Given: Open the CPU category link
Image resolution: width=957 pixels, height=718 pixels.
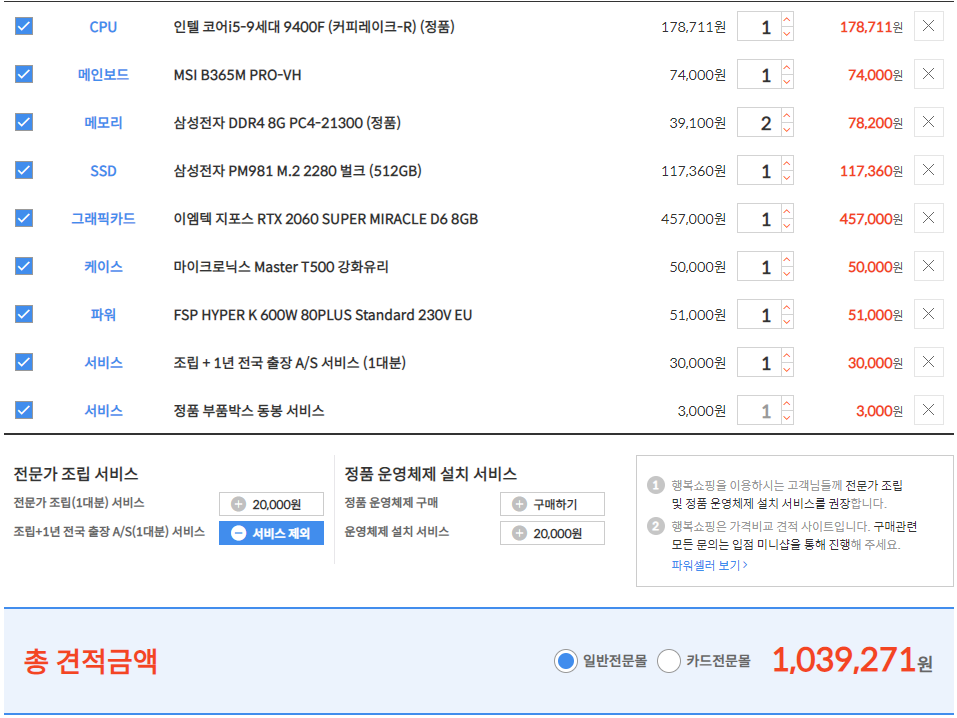Looking at the screenshot, I should 103,27.
